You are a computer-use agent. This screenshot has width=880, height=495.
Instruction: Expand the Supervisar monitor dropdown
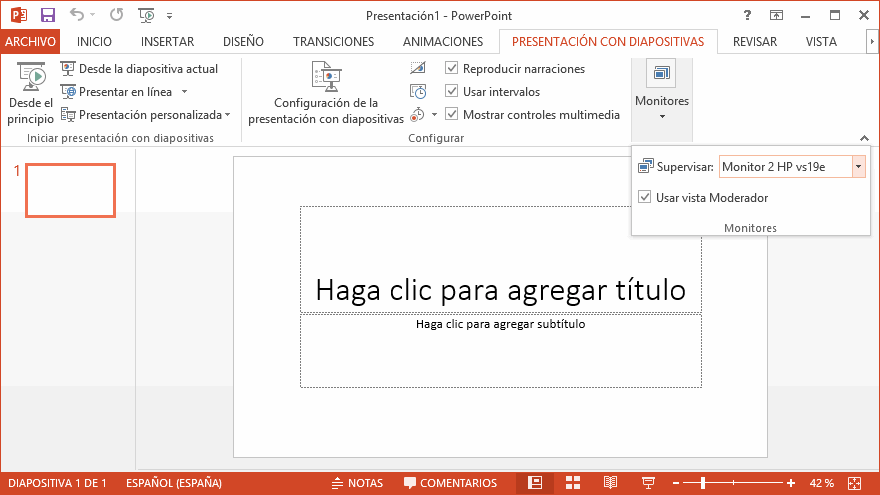(858, 167)
